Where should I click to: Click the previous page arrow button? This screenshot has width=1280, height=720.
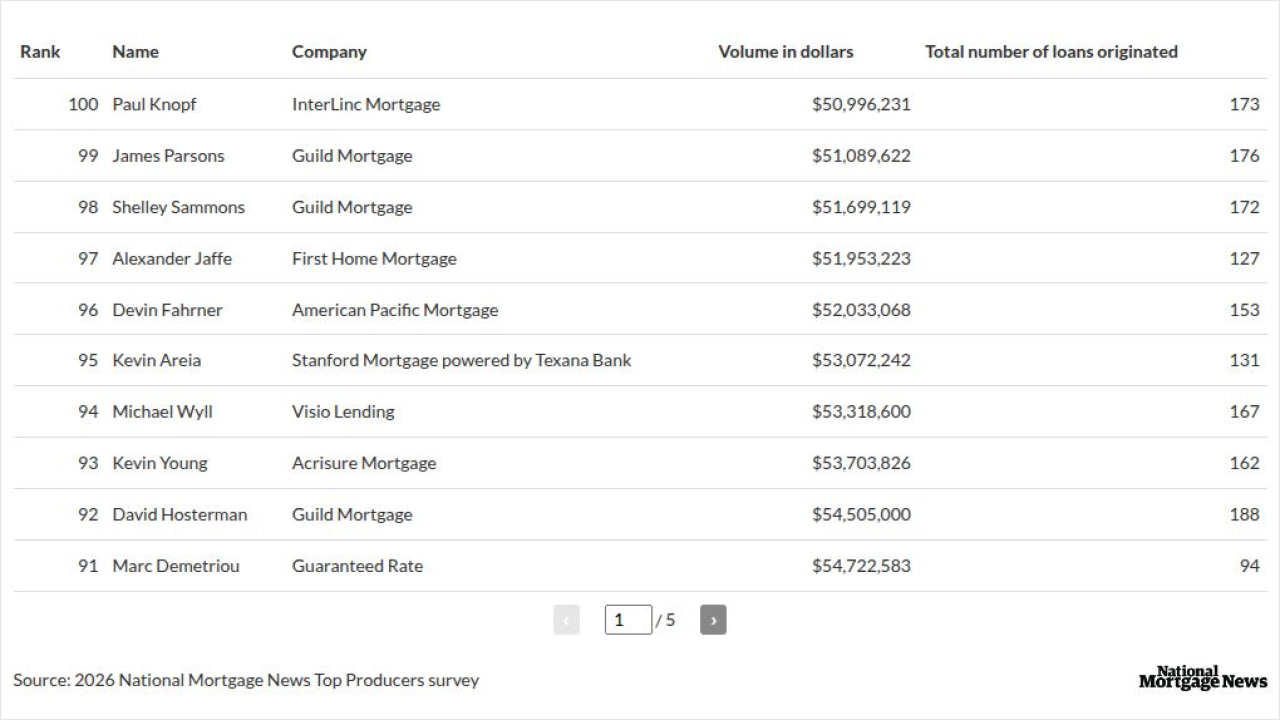coord(566,620)
